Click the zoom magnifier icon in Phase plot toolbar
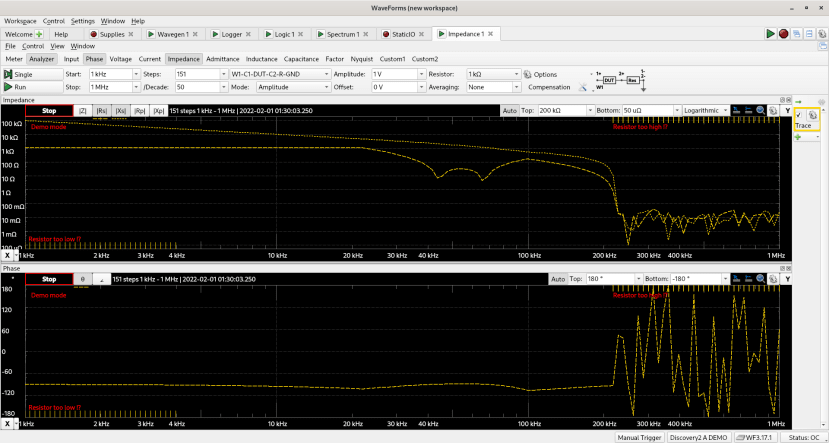 coord(760,279)
